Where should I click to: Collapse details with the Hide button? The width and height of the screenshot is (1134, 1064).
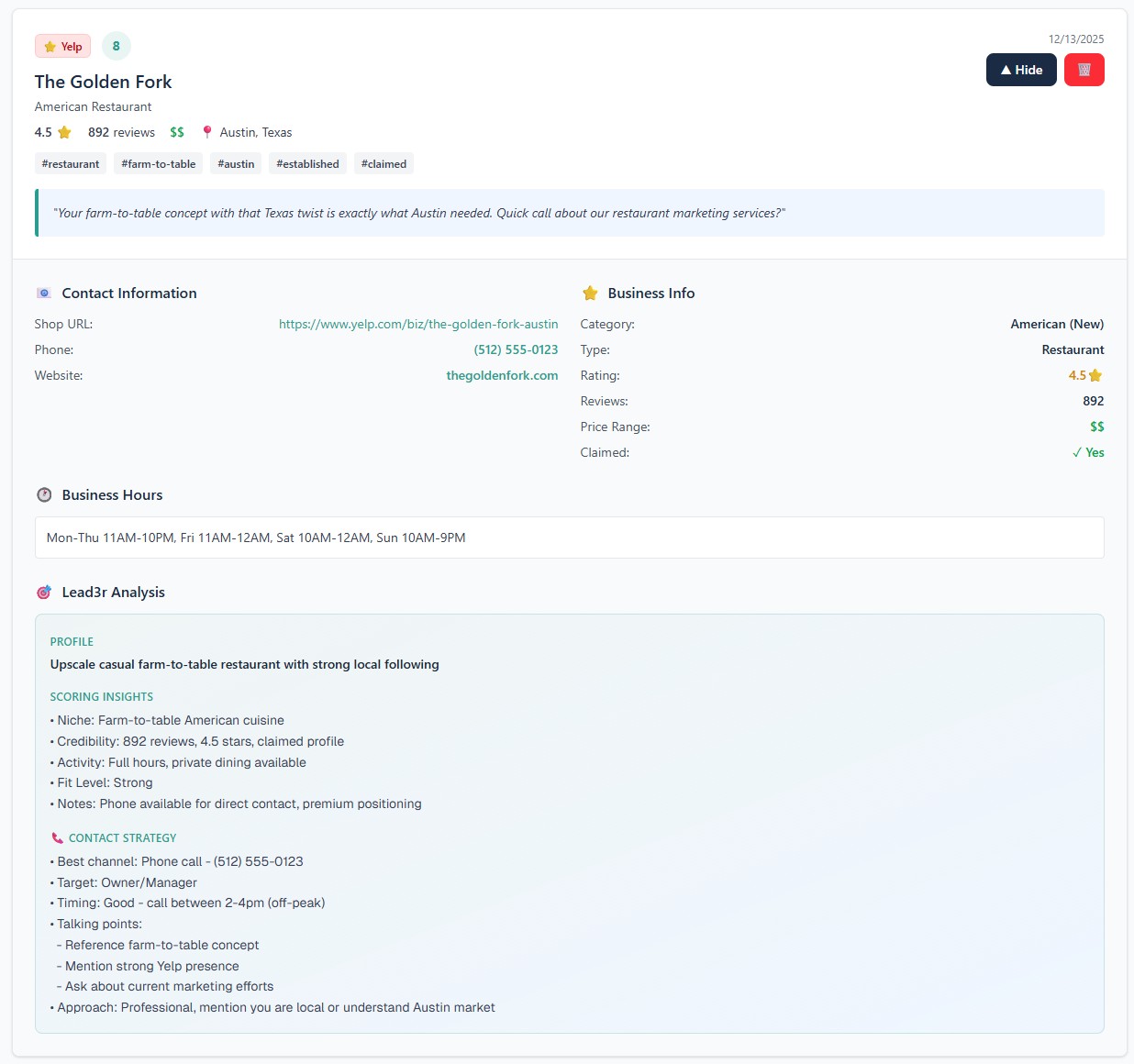click(x=1021, y=70)
